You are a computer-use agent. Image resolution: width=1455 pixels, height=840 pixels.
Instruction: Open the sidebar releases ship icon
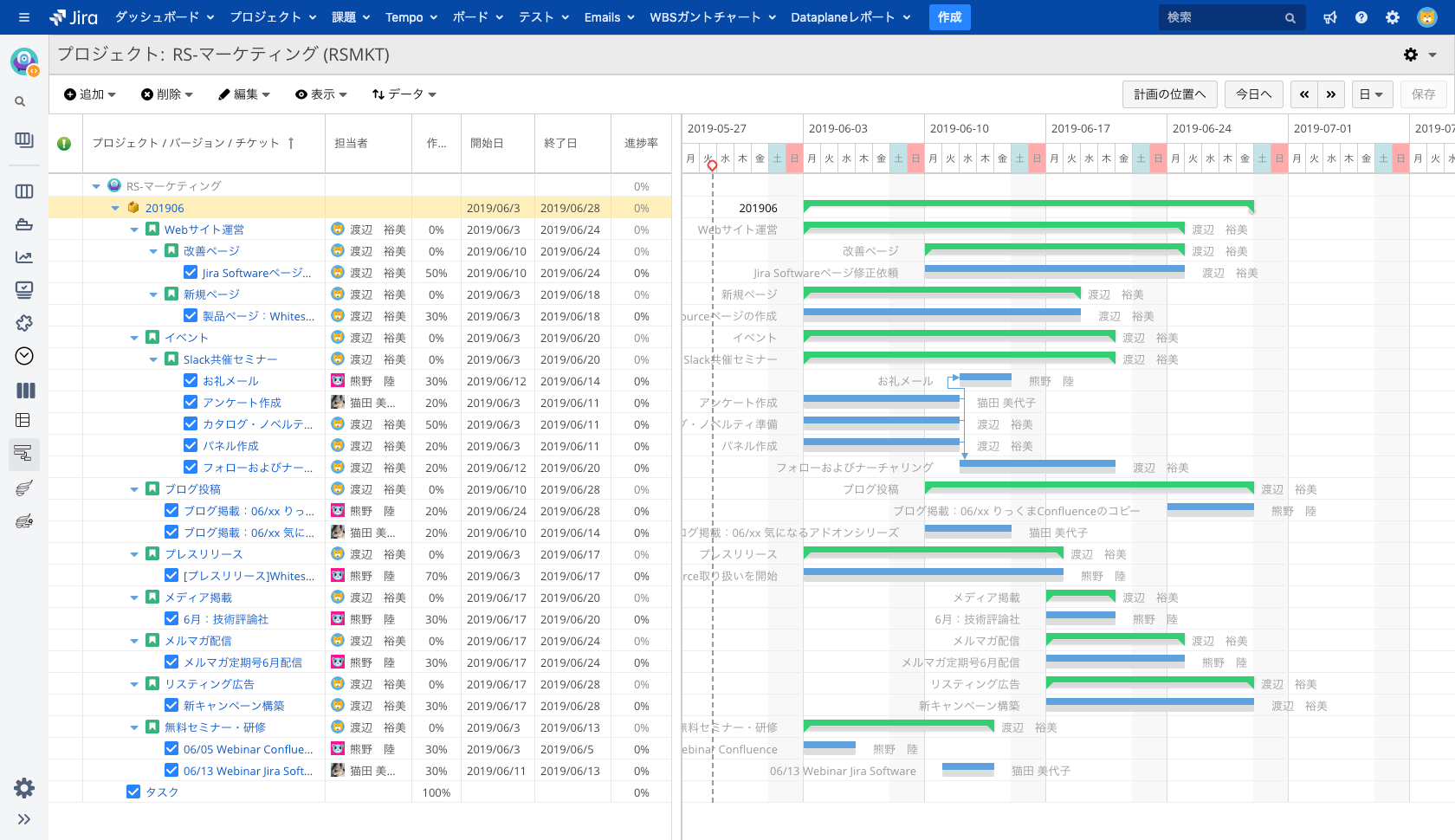click(24, 224)
